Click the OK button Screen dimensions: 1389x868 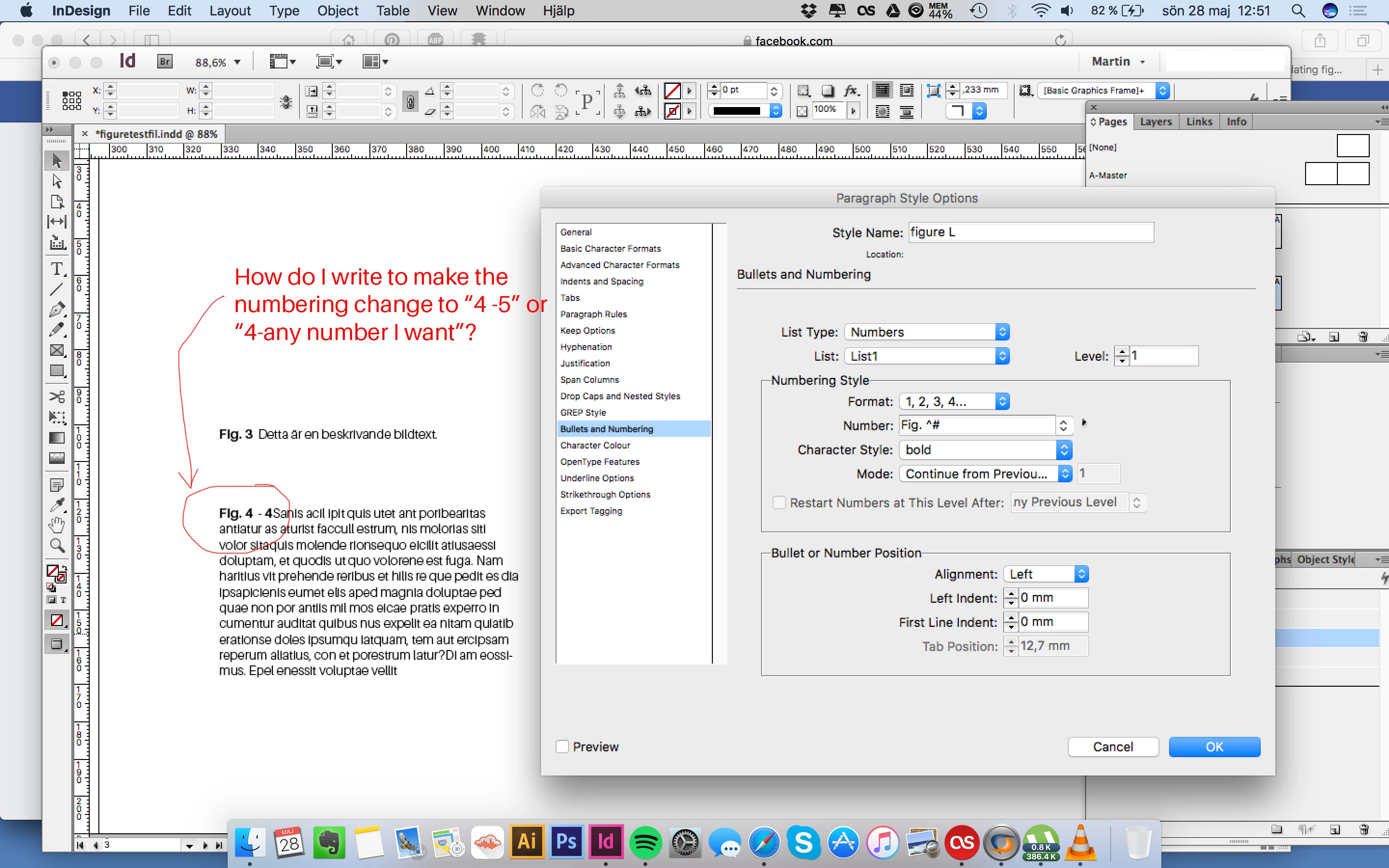click(x=1214, y=746)
